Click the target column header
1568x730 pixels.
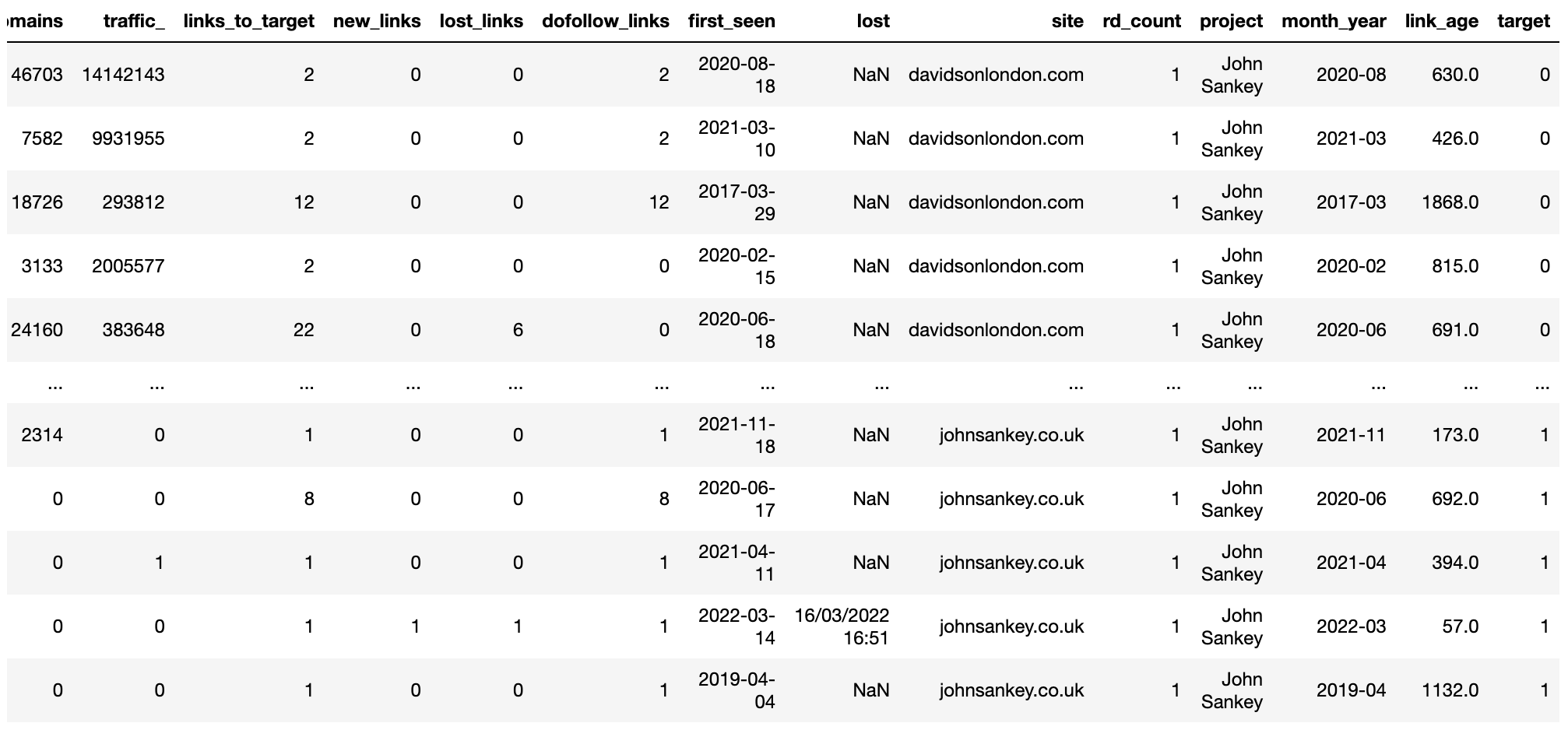(x=1524, y=21)
